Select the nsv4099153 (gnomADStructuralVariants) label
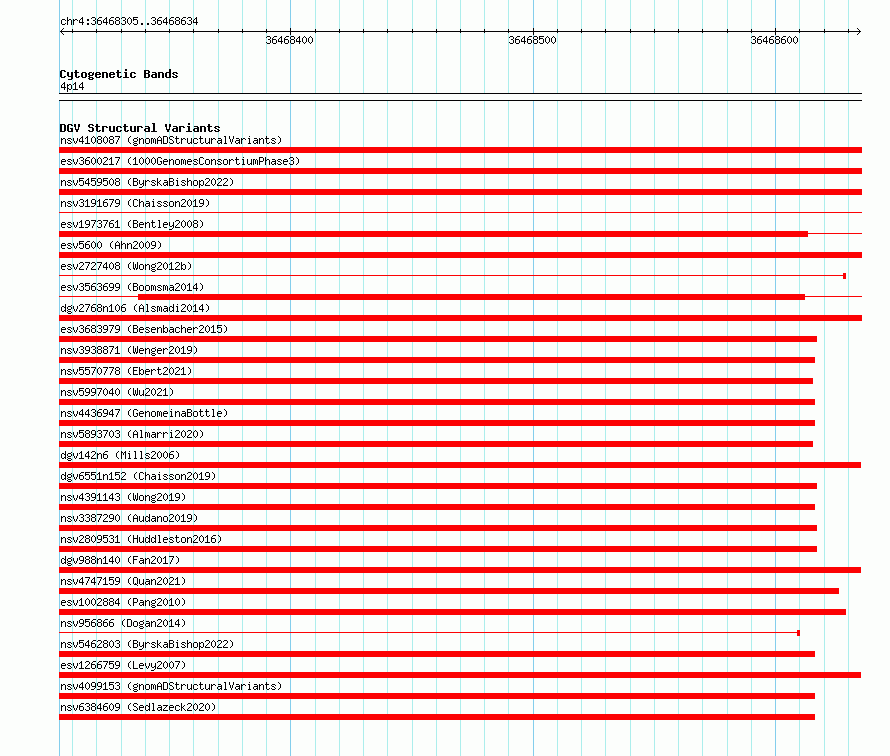 pyautogui.click(x=171, y=686)
